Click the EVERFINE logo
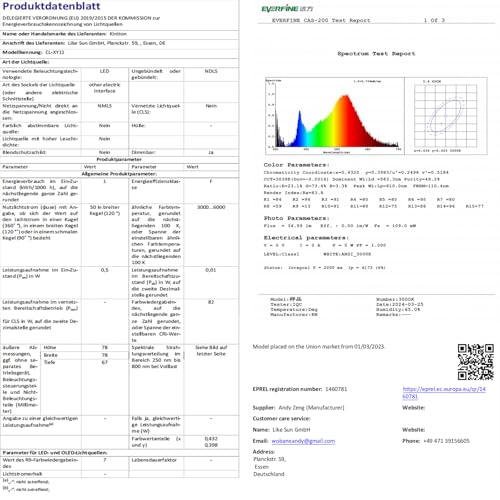Viewport: 500px width, 500px height. point(287,9)
